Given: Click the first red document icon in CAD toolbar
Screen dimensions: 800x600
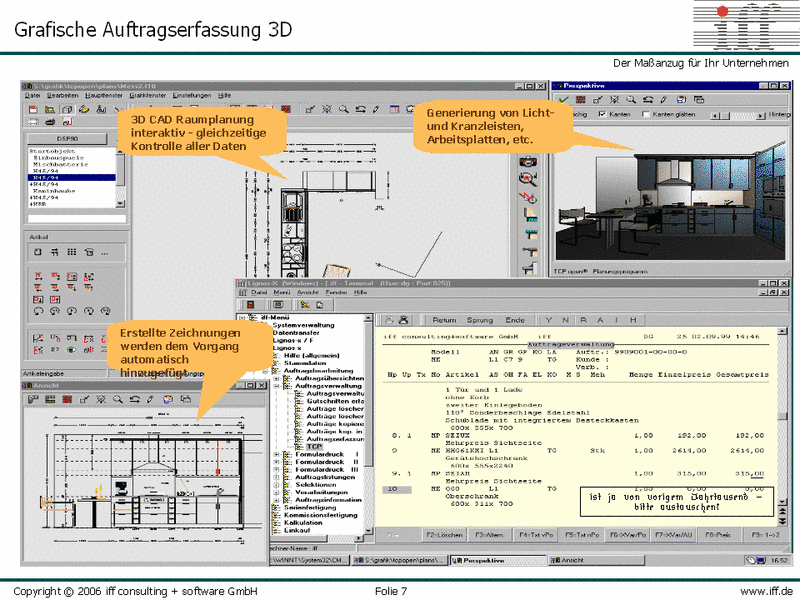Looking at the screenshot, I should pyautogui.click(x=33, y=109).
